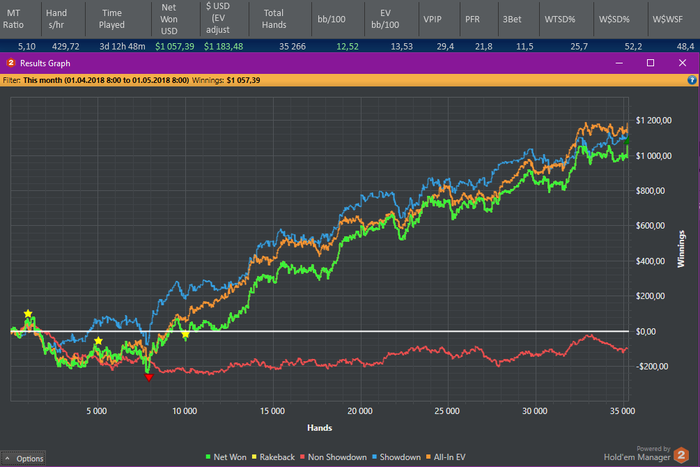Click the -$200,00 y-axis label
Screen dimensions: 700x467
pos(652,367)
